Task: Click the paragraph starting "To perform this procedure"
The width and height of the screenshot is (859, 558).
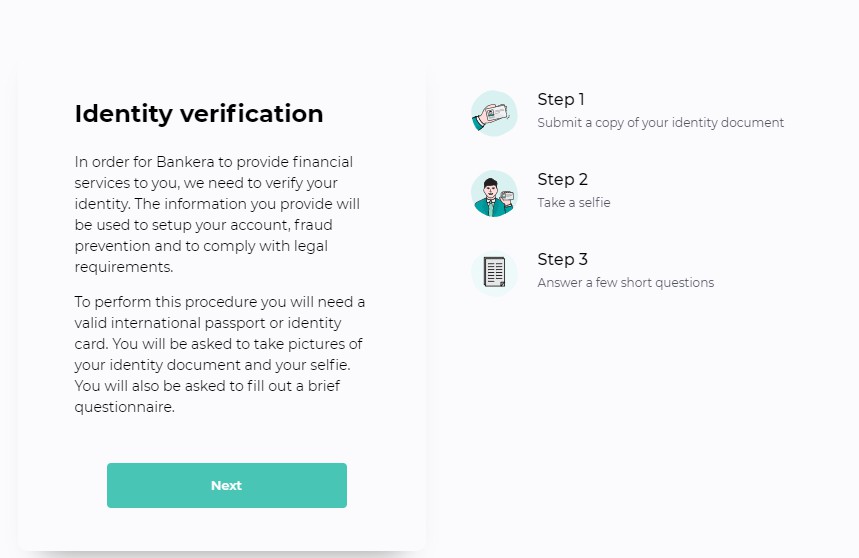Action: click(220, 355)
